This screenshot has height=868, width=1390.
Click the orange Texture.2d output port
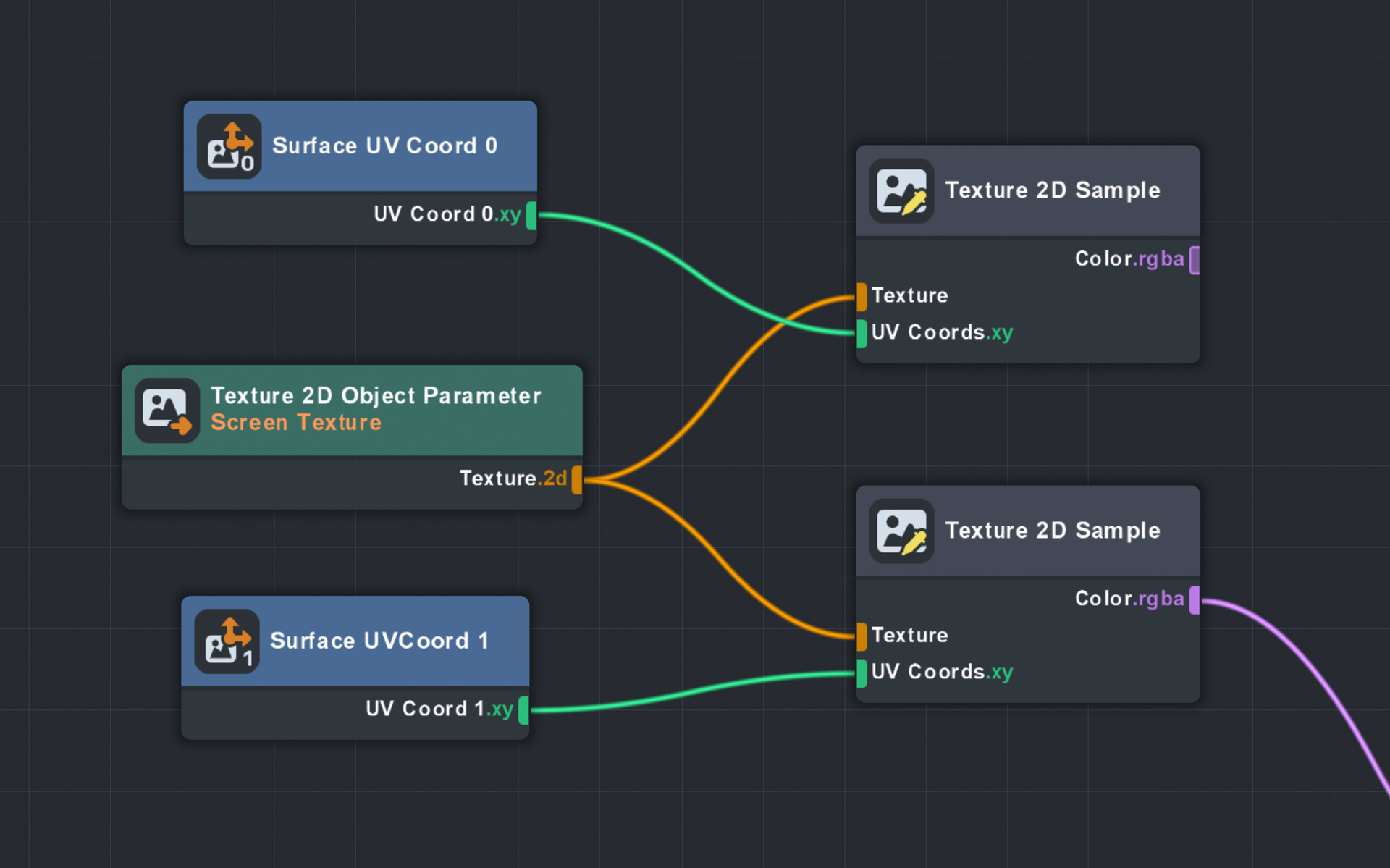pyautogui.click(x=577, y=480)
